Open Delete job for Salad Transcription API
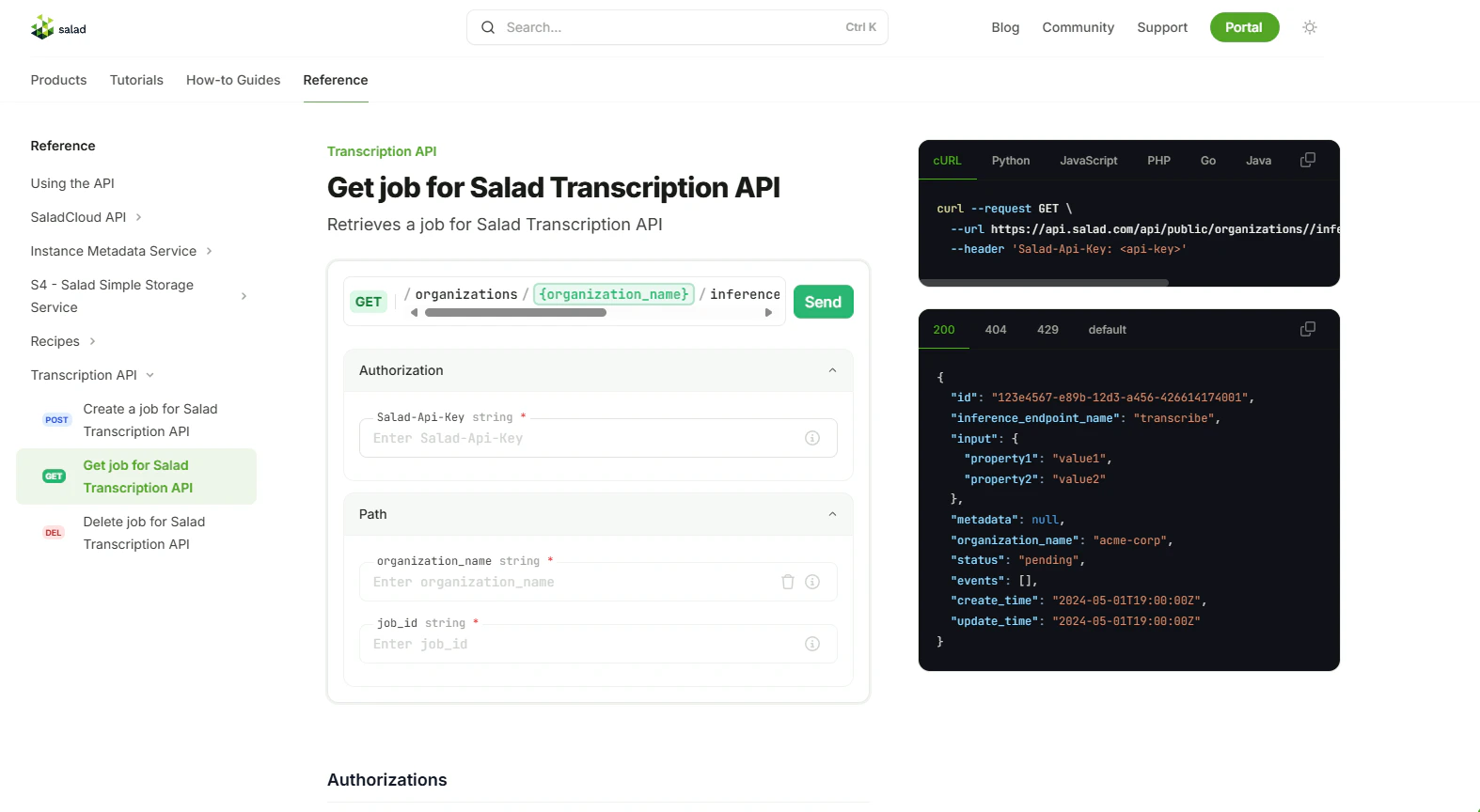This screenshot has width=1480, height=812. pyautogui.click(x=144, y=533)
